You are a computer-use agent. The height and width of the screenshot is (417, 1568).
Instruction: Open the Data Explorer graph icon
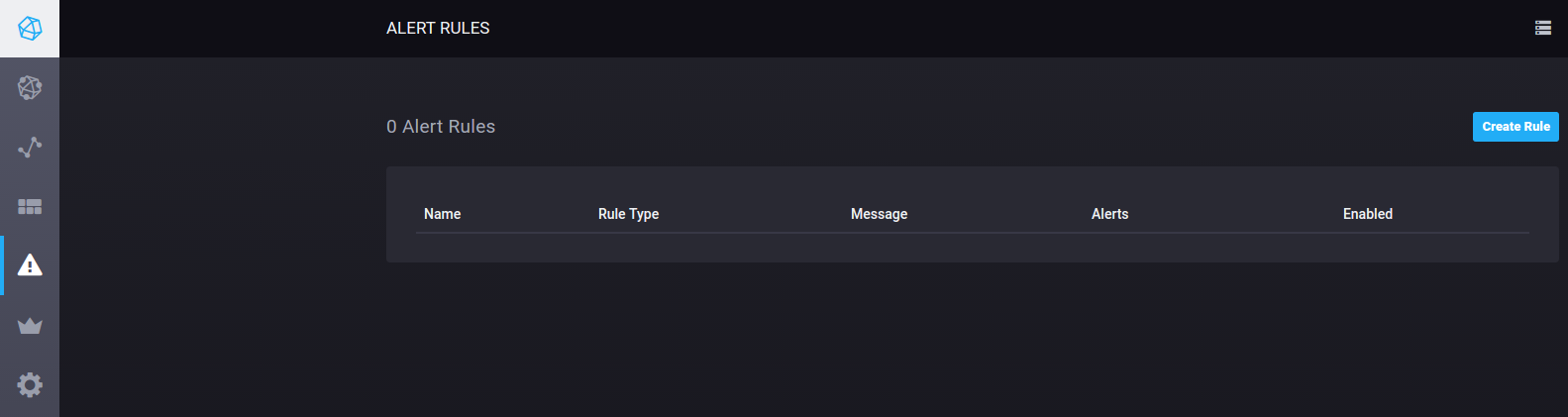coord(30,148)
